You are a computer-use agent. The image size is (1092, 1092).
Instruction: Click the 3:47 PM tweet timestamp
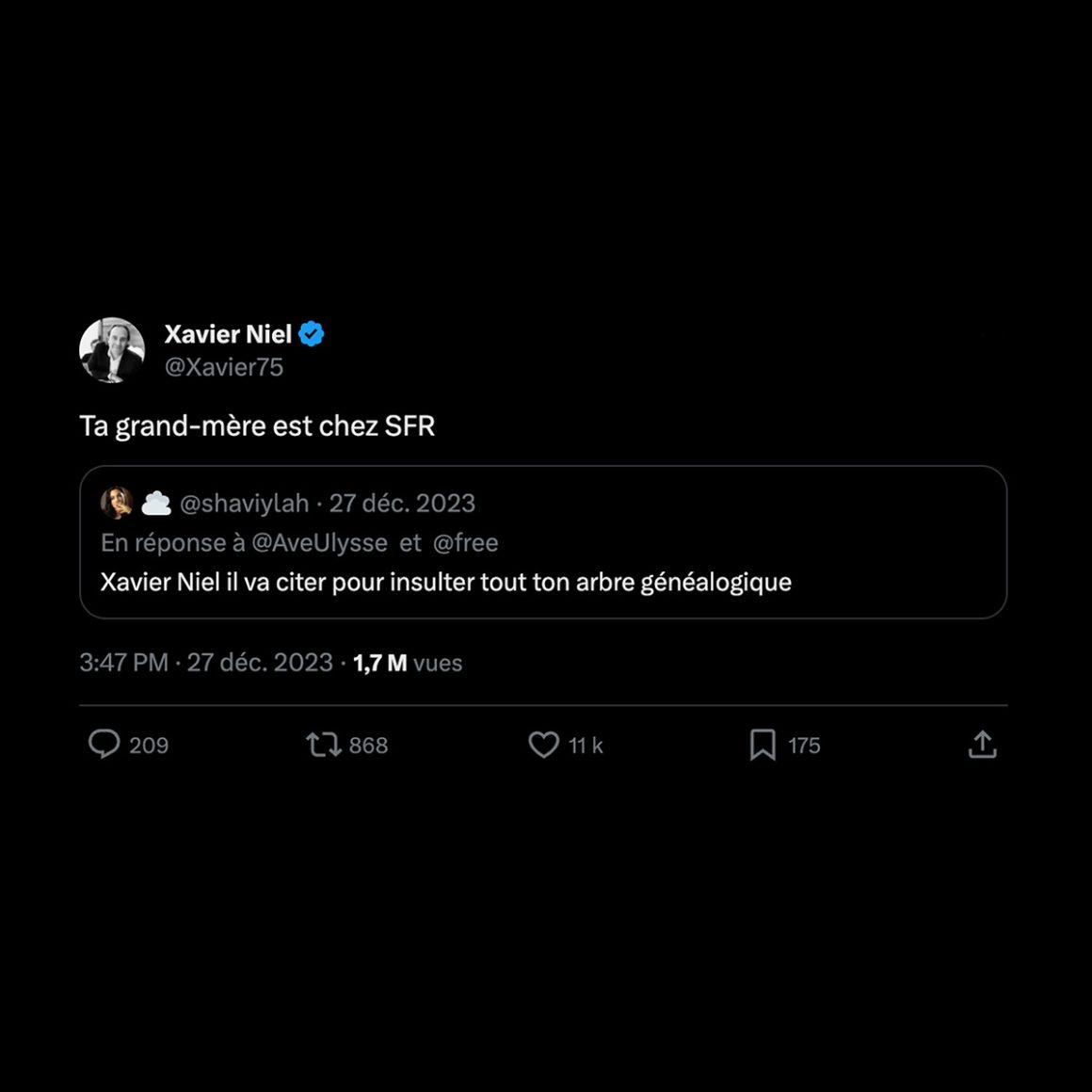pyautogui.click(x=123, y=663)
